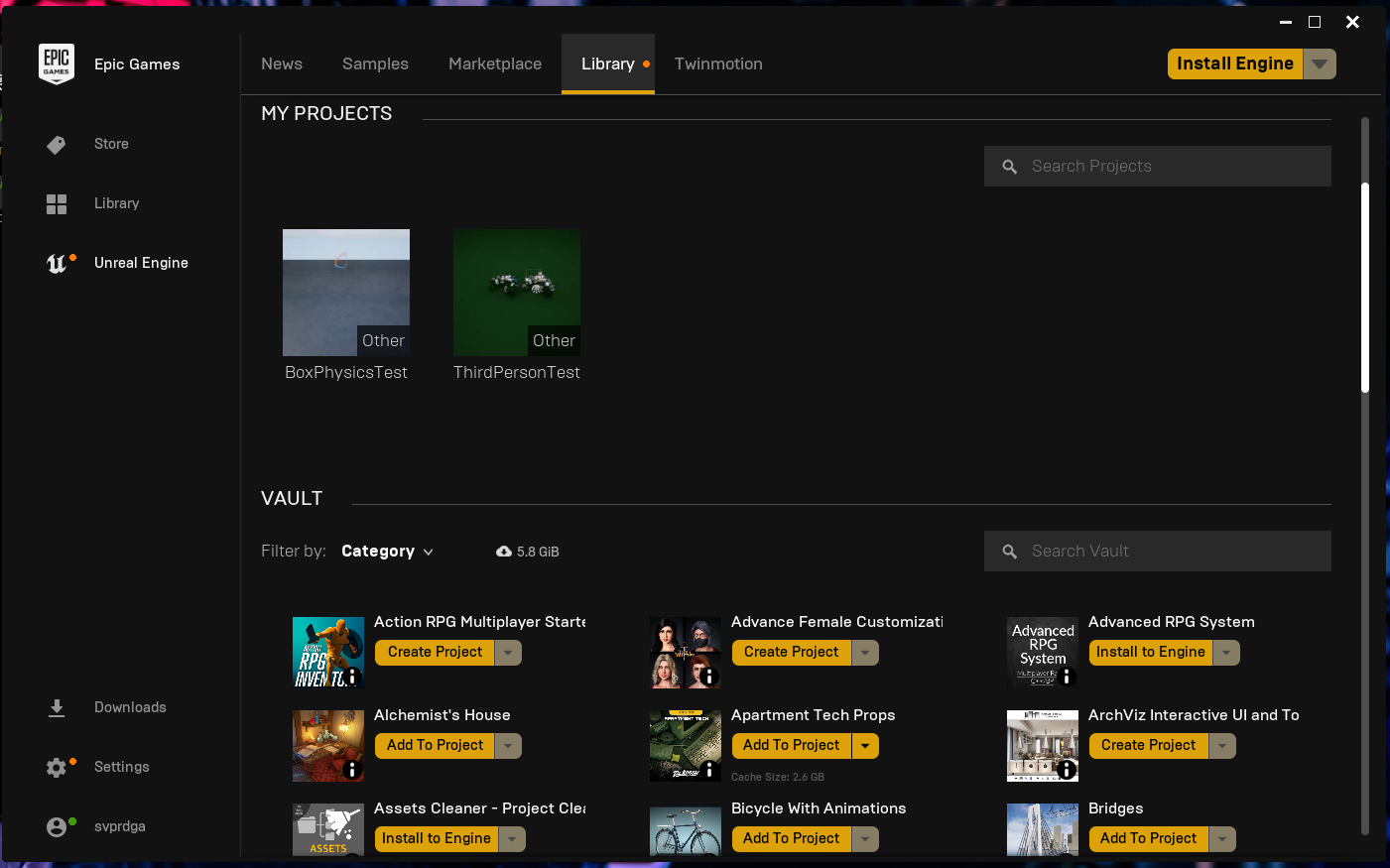Select the Library tab
Screen dimensions: 1390x868
tap(608, 63)
